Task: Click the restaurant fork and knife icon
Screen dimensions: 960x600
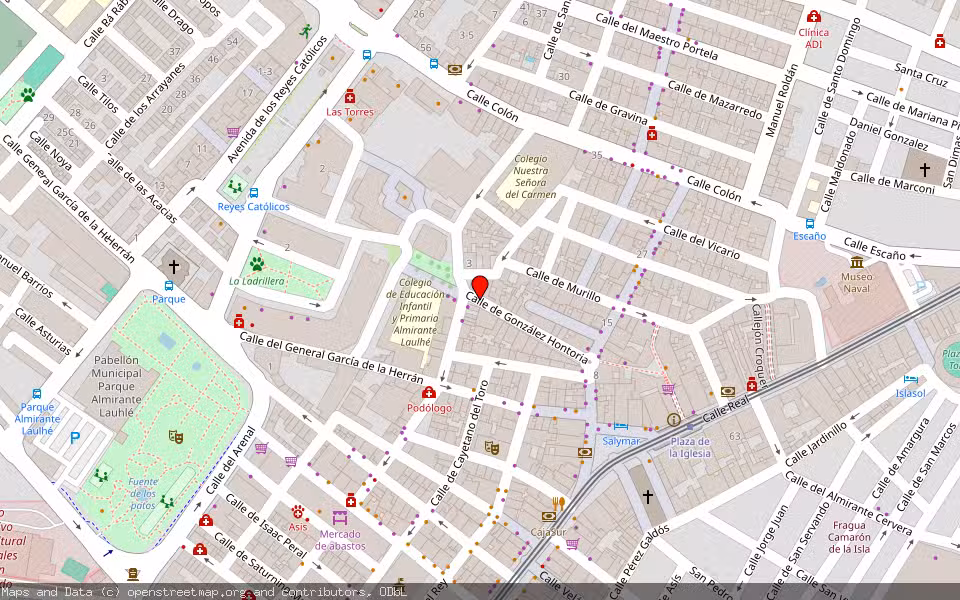Action: (x=558, y=503)
